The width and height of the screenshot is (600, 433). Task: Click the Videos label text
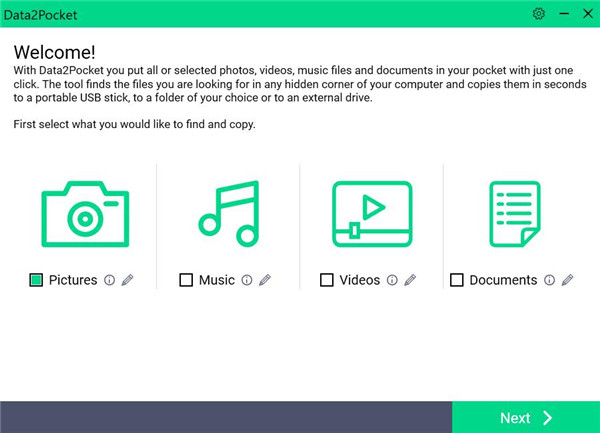pyautogui.click(x=360, y=280)
